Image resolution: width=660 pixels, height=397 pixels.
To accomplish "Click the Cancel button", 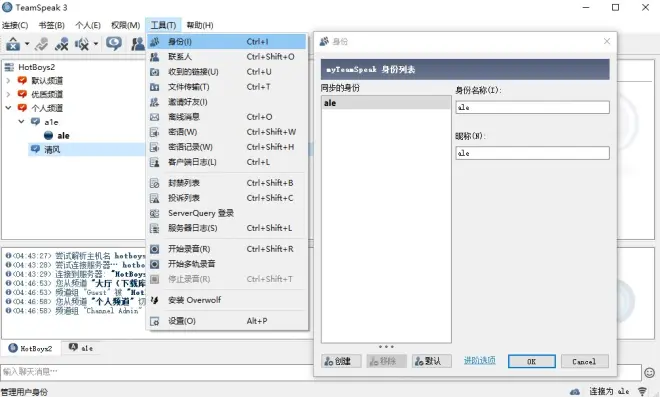I will pos(584,361).
